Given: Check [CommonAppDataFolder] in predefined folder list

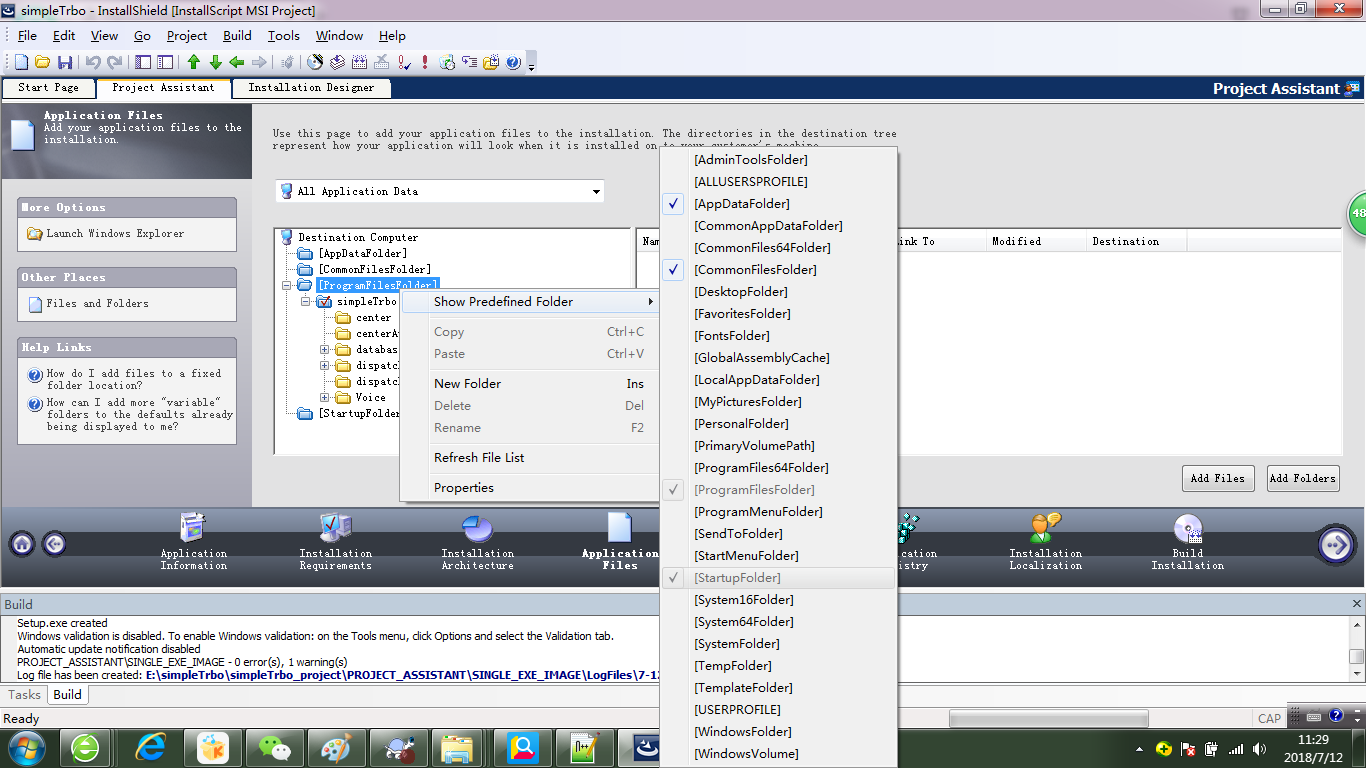Looking at the screenshot, I should (778, 225).
